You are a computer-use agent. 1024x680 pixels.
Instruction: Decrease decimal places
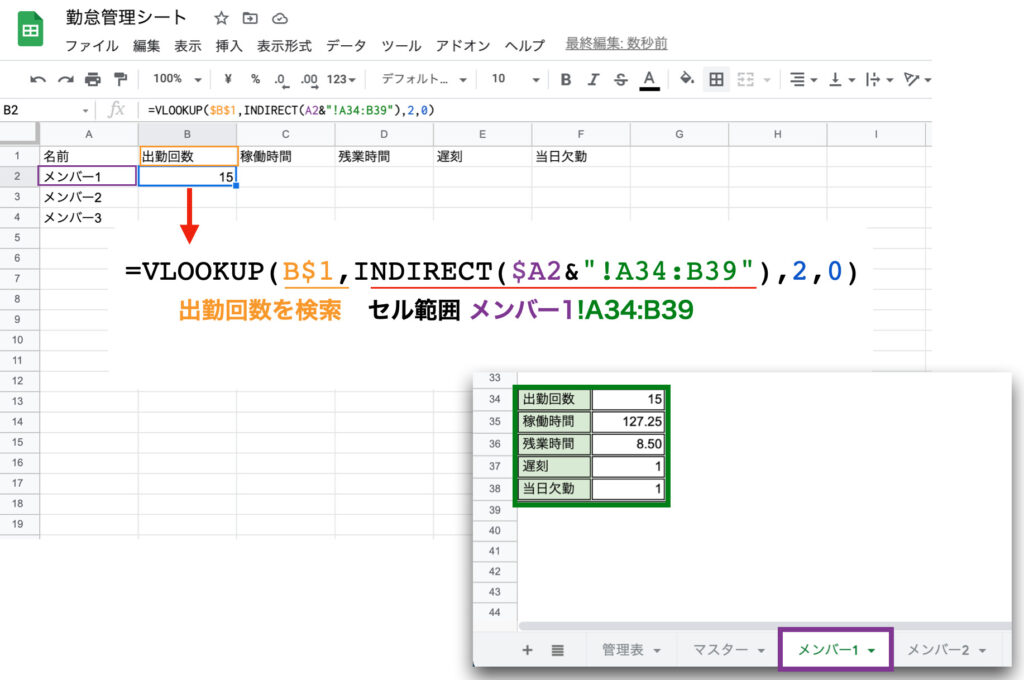(x=281, y=80)
